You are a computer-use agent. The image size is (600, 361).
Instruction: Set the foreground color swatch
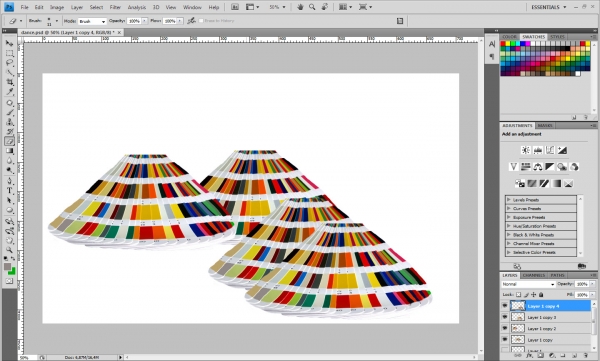[7, 267]
